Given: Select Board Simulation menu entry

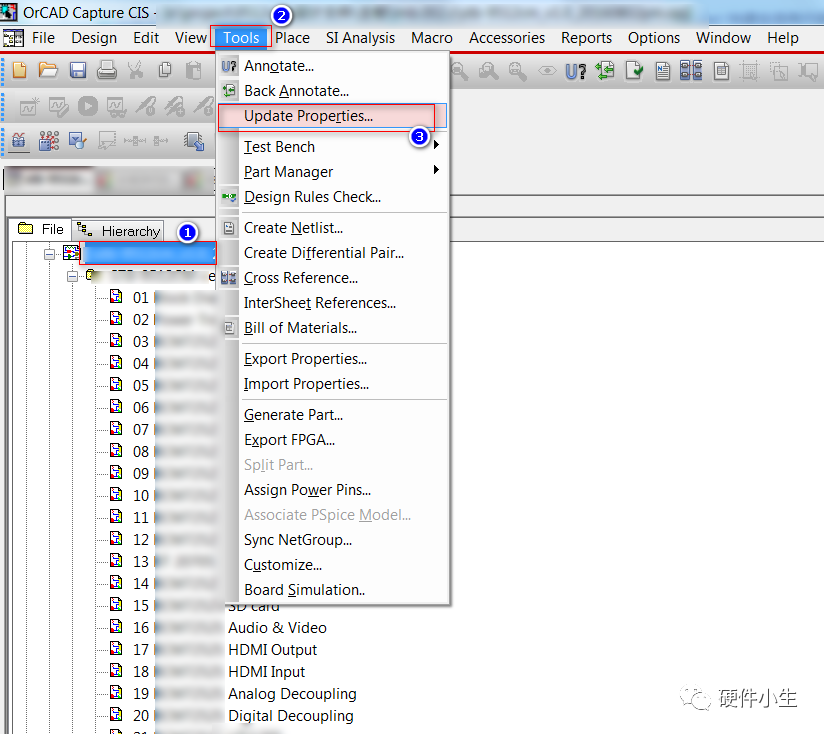Looking at the screenshot, I should pos(333,590).
